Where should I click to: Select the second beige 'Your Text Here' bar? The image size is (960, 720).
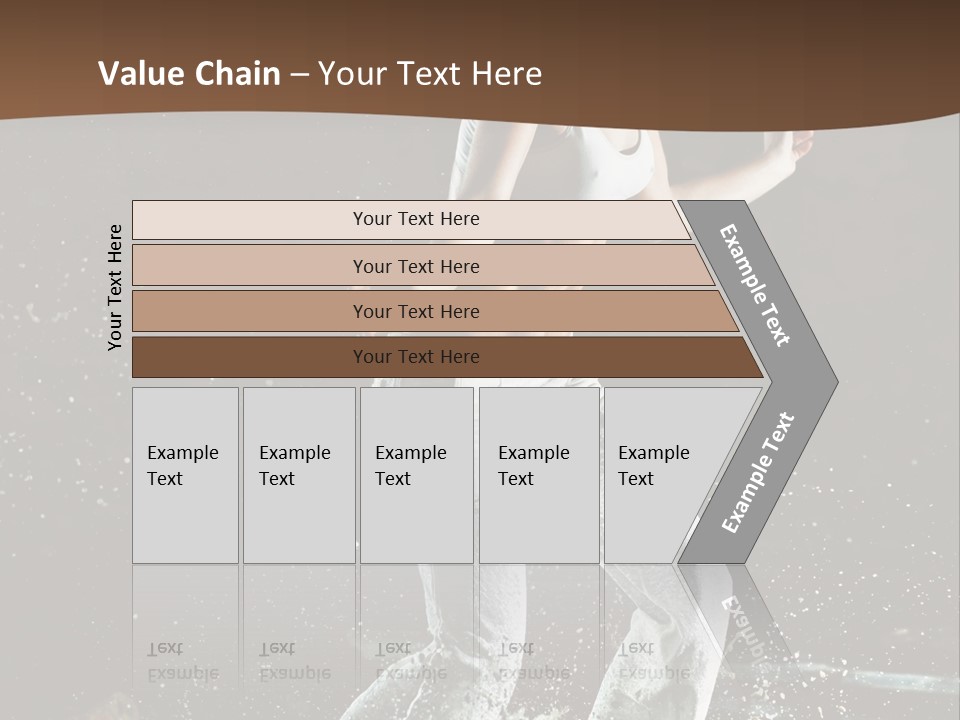pyautogui.click(x=423, y=265)
